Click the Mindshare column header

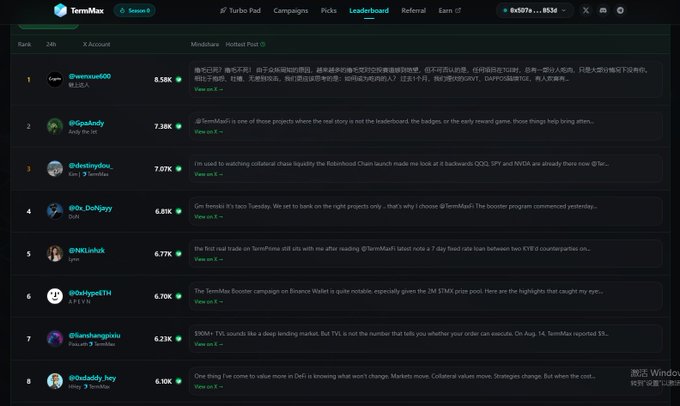(x=205, y=44)
